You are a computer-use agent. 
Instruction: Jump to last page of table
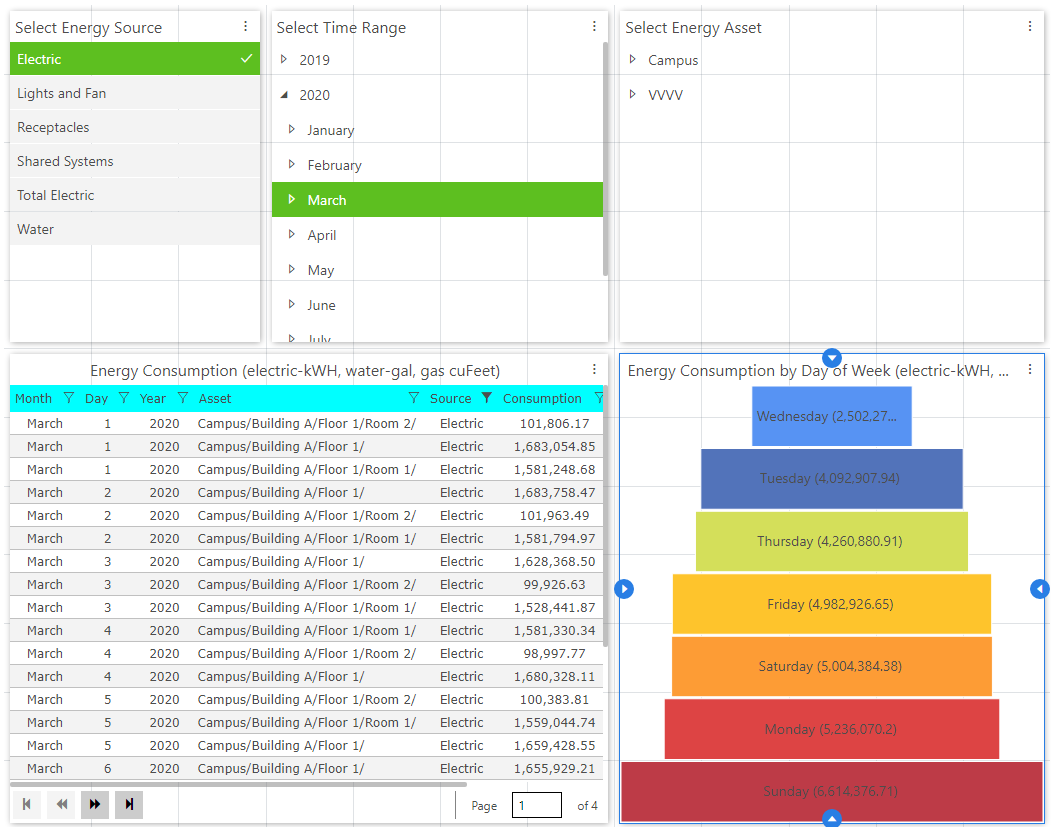coord(129,804)
